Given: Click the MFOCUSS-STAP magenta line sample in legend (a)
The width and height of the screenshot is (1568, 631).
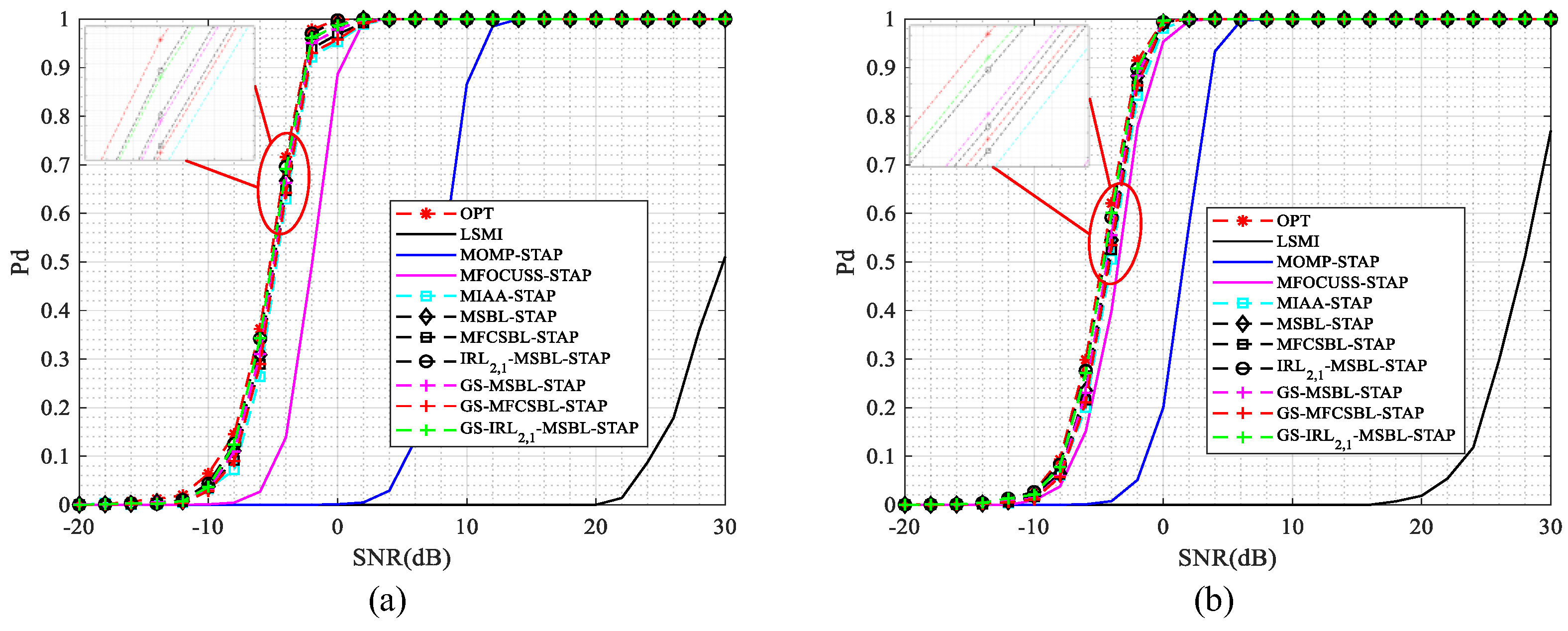Looking at the screenshot, I should (425, 276).
